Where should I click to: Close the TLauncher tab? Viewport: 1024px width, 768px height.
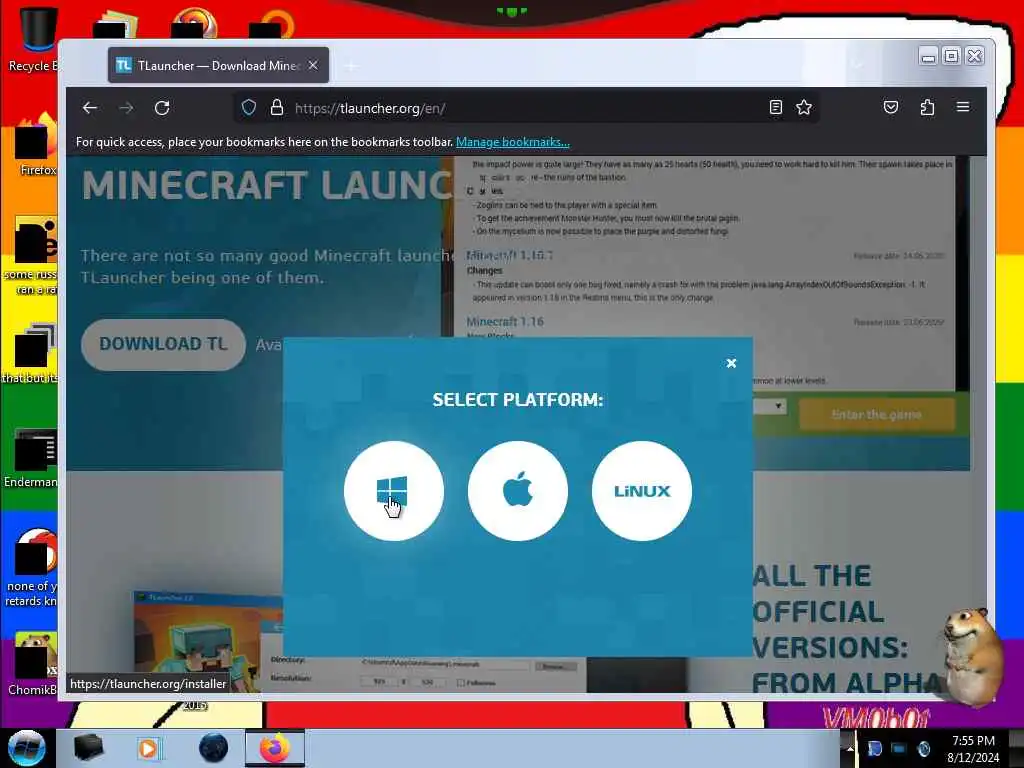pos(313,65)
